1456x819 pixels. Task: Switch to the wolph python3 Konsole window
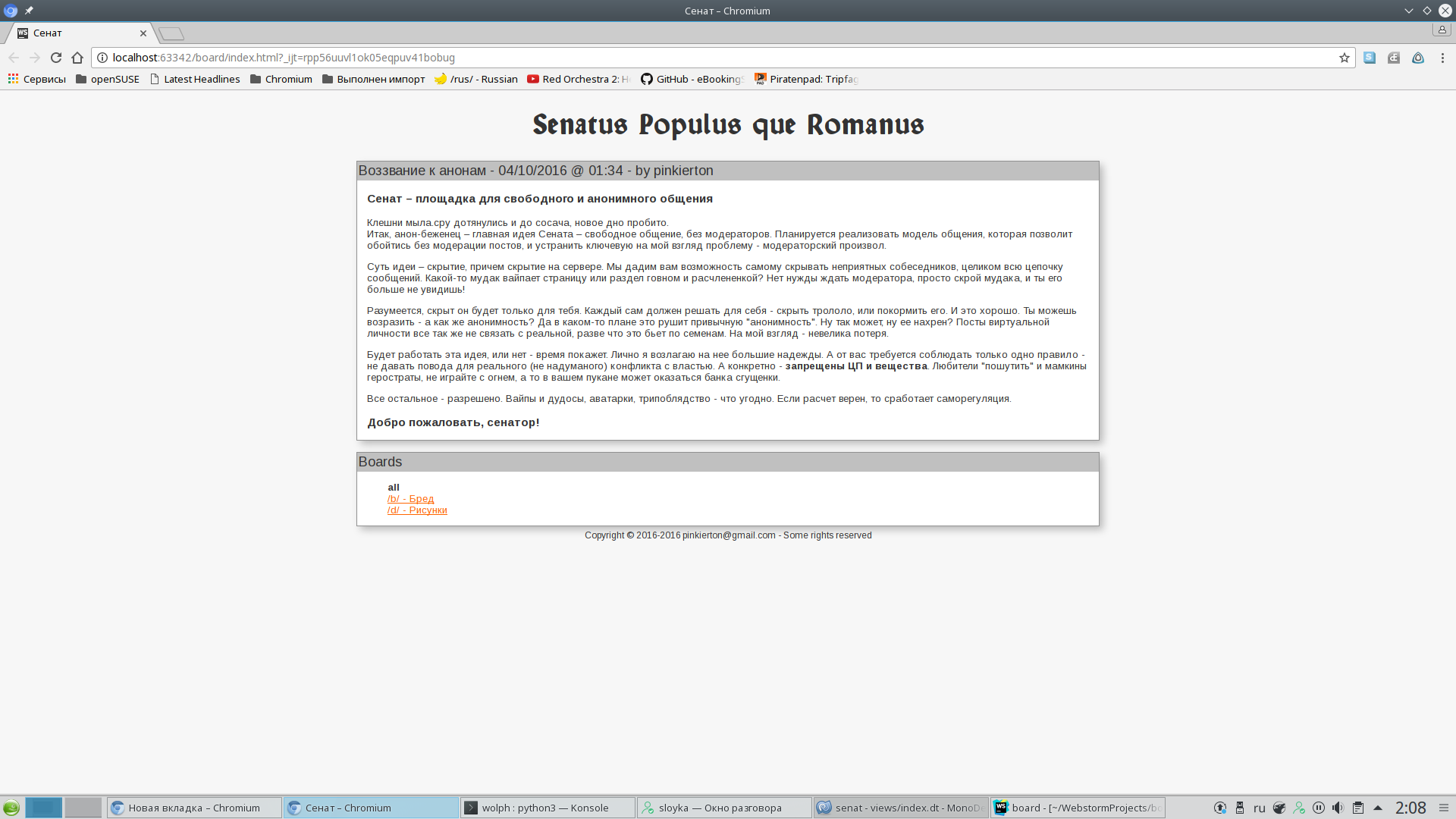[548, 808]
